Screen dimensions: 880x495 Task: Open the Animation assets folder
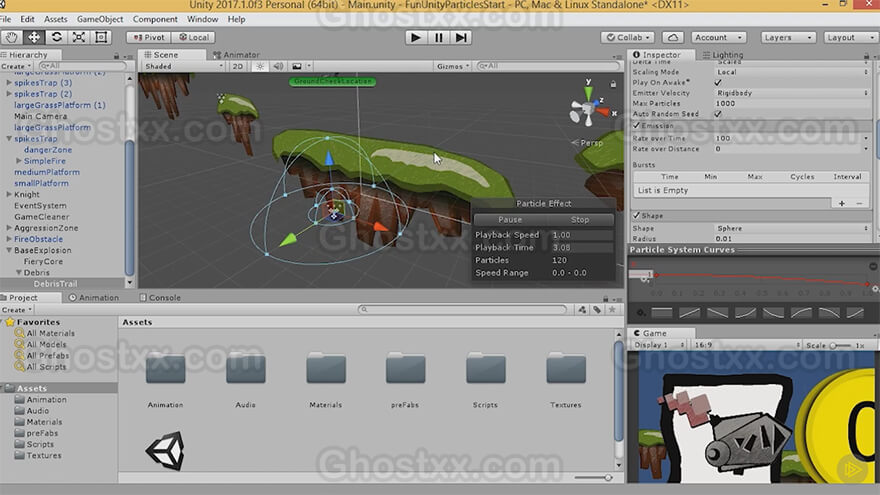pos(166,369)
